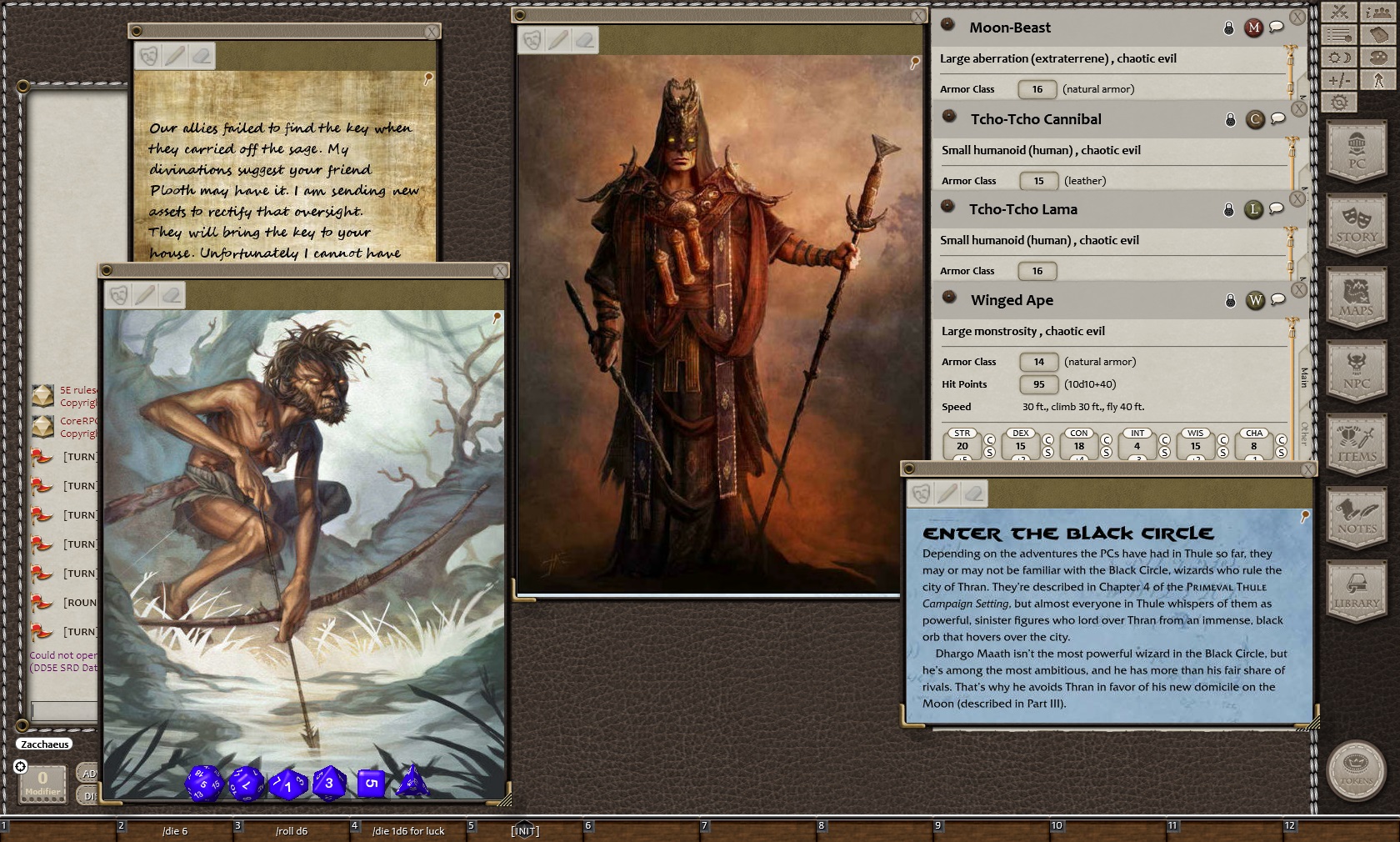Open the combat tracker crossed-swords icon
This screenshot has width=1400, height=842.
tap(1340, 12)
